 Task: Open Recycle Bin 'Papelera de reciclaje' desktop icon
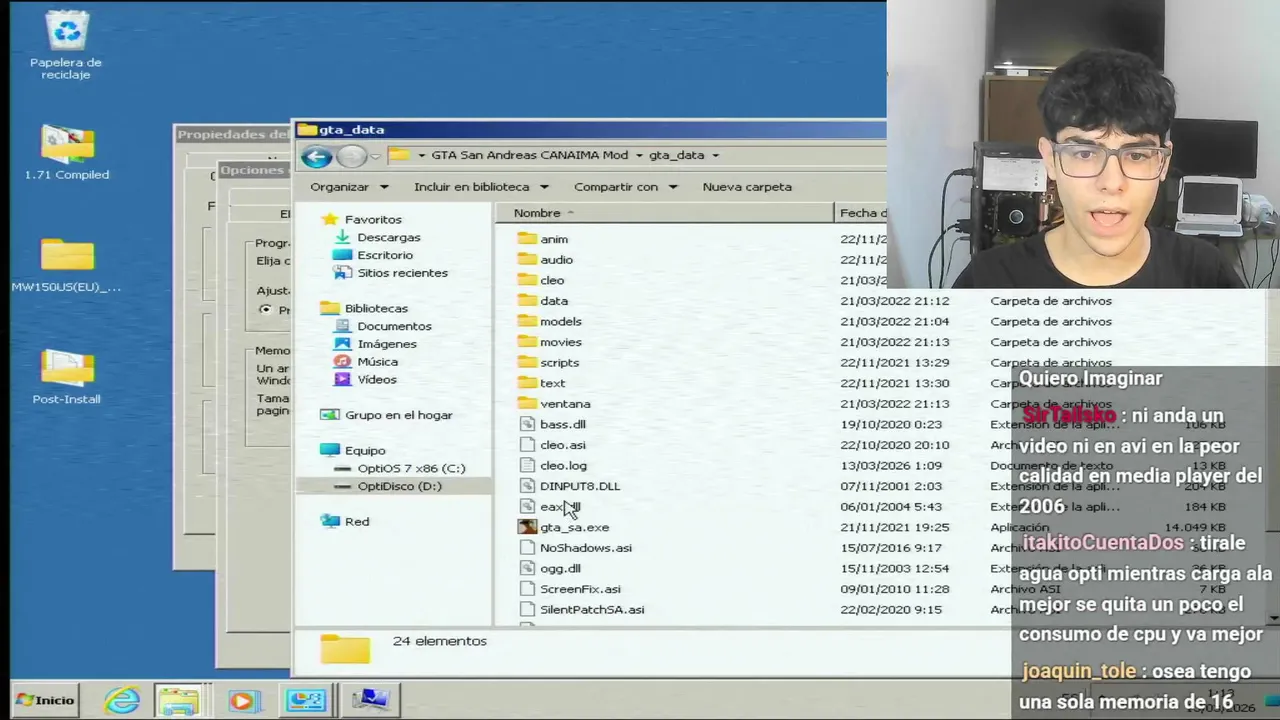point(66,45)
